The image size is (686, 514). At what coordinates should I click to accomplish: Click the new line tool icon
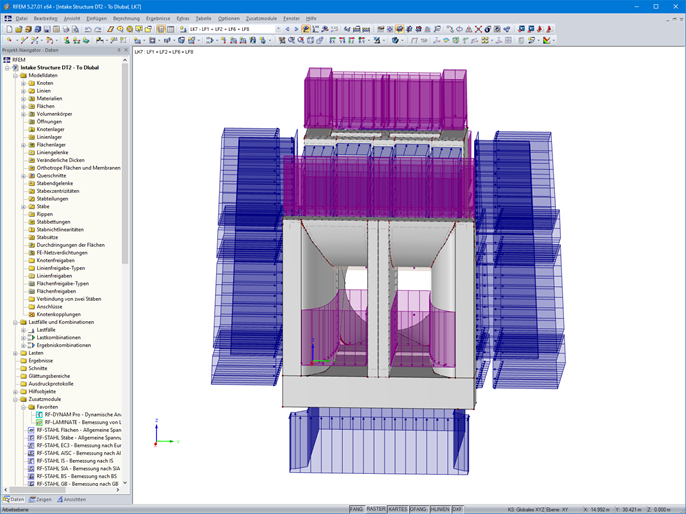coord(24,40)
